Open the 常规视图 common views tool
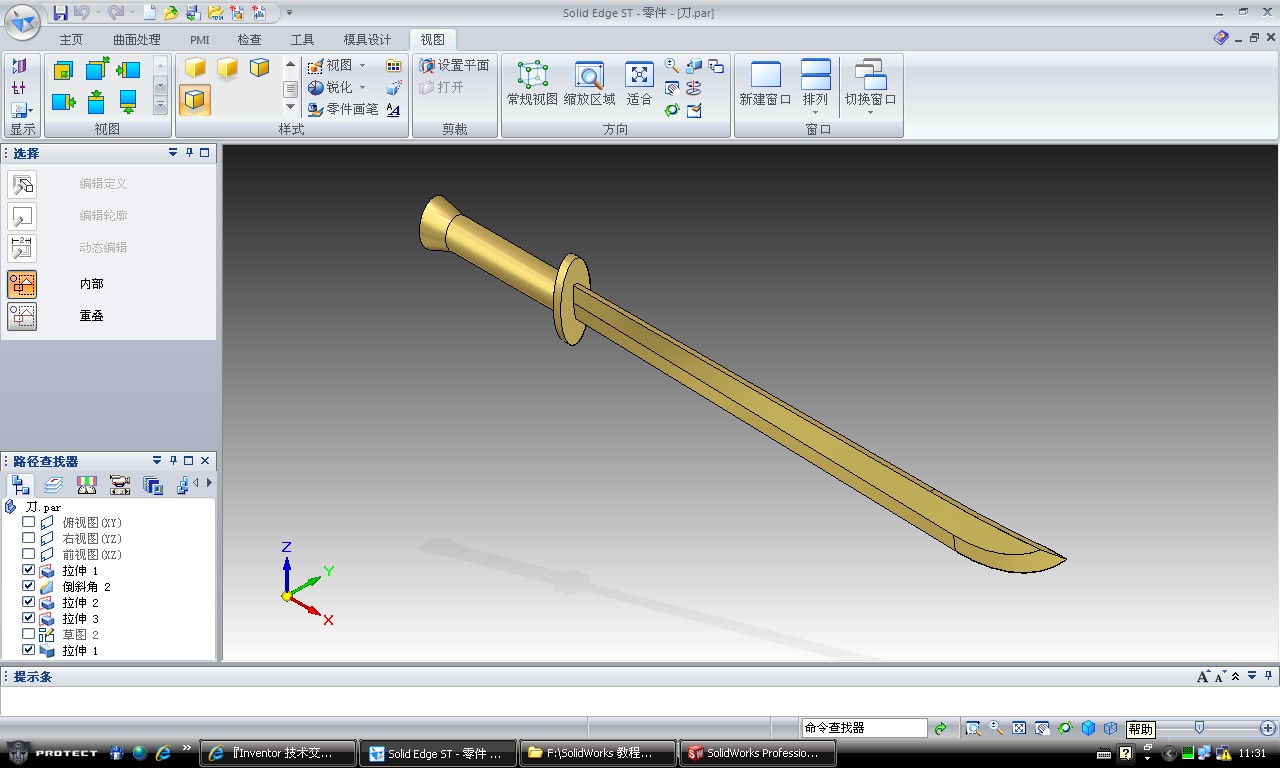 point(532,84)
